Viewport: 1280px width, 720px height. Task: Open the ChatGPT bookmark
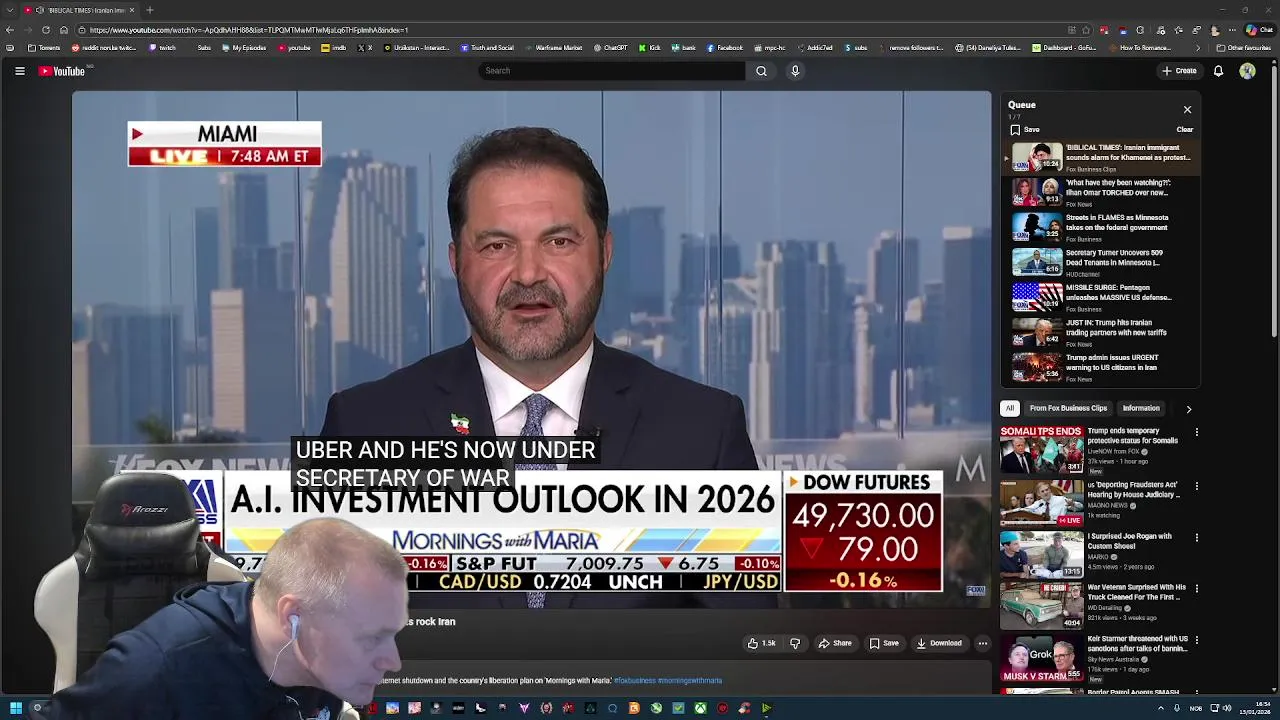pyautogui.click(x=611, y=48)
